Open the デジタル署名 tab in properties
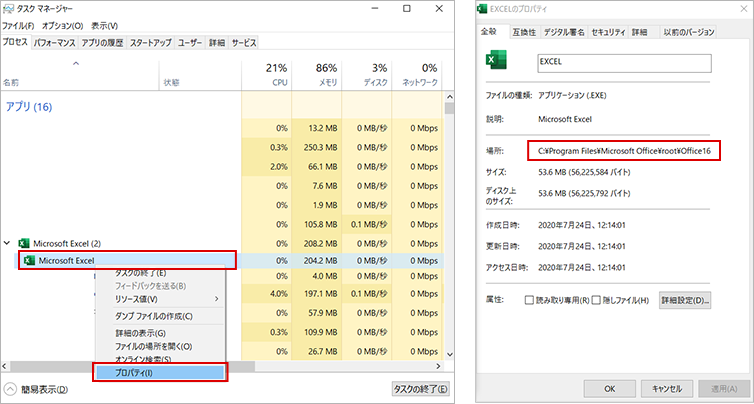Image resolution: width=754 pixels, height=404 pixels. (x=564, y=32)
